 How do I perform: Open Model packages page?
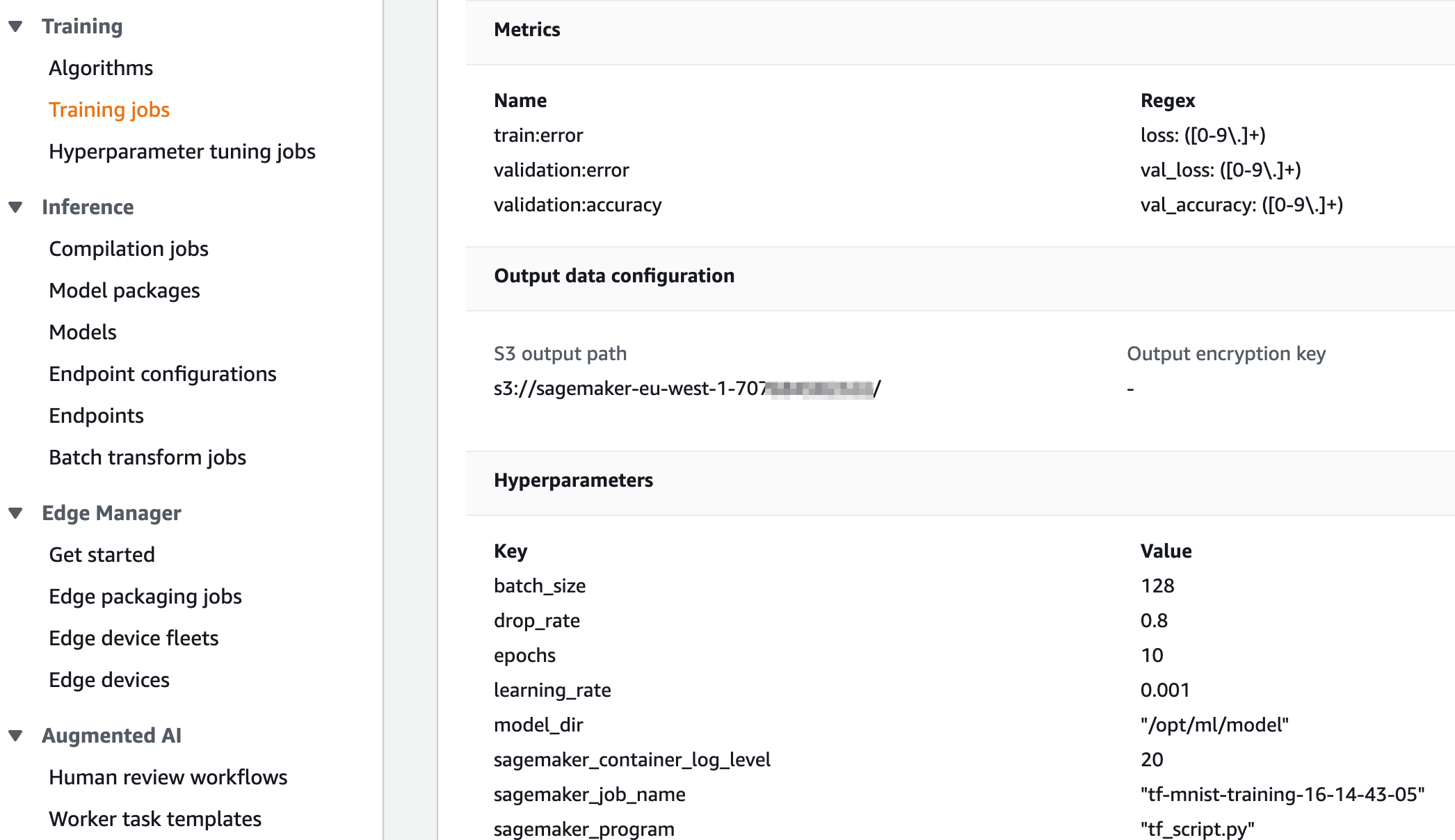coord(124,291)
